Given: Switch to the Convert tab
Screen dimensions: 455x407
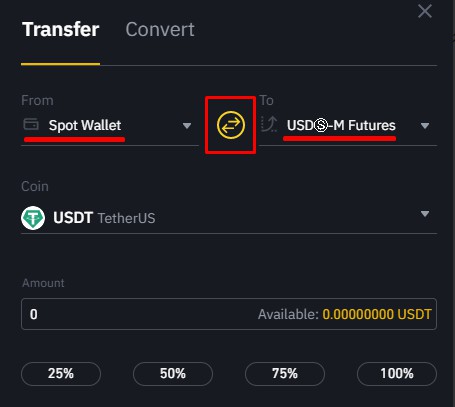Looking at the screenshot, I should pyautogui.click(x=160, y=29).
